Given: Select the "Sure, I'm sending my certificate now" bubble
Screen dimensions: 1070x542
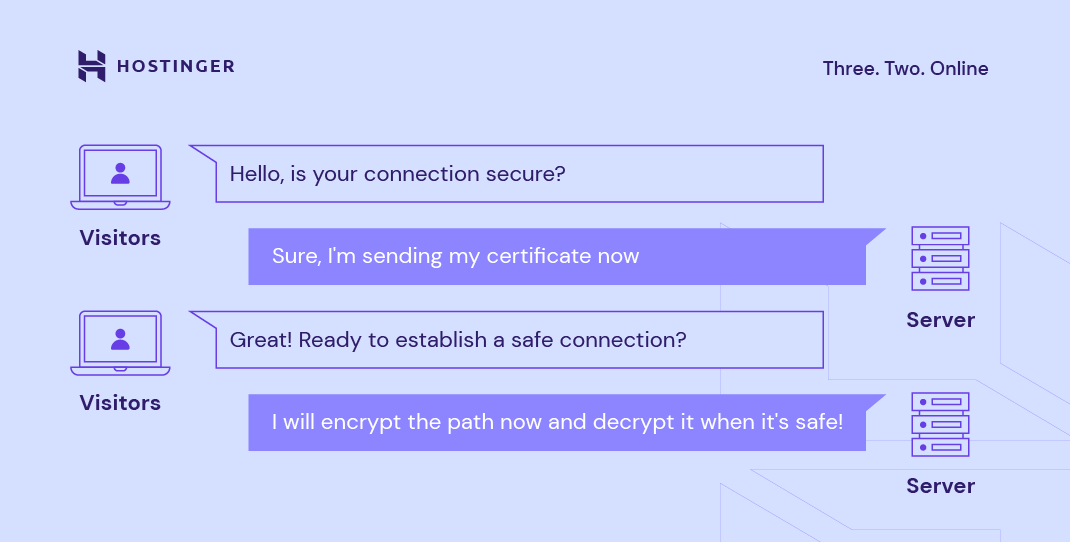Looking at the screenshot, I should click(x=556, y=257).
